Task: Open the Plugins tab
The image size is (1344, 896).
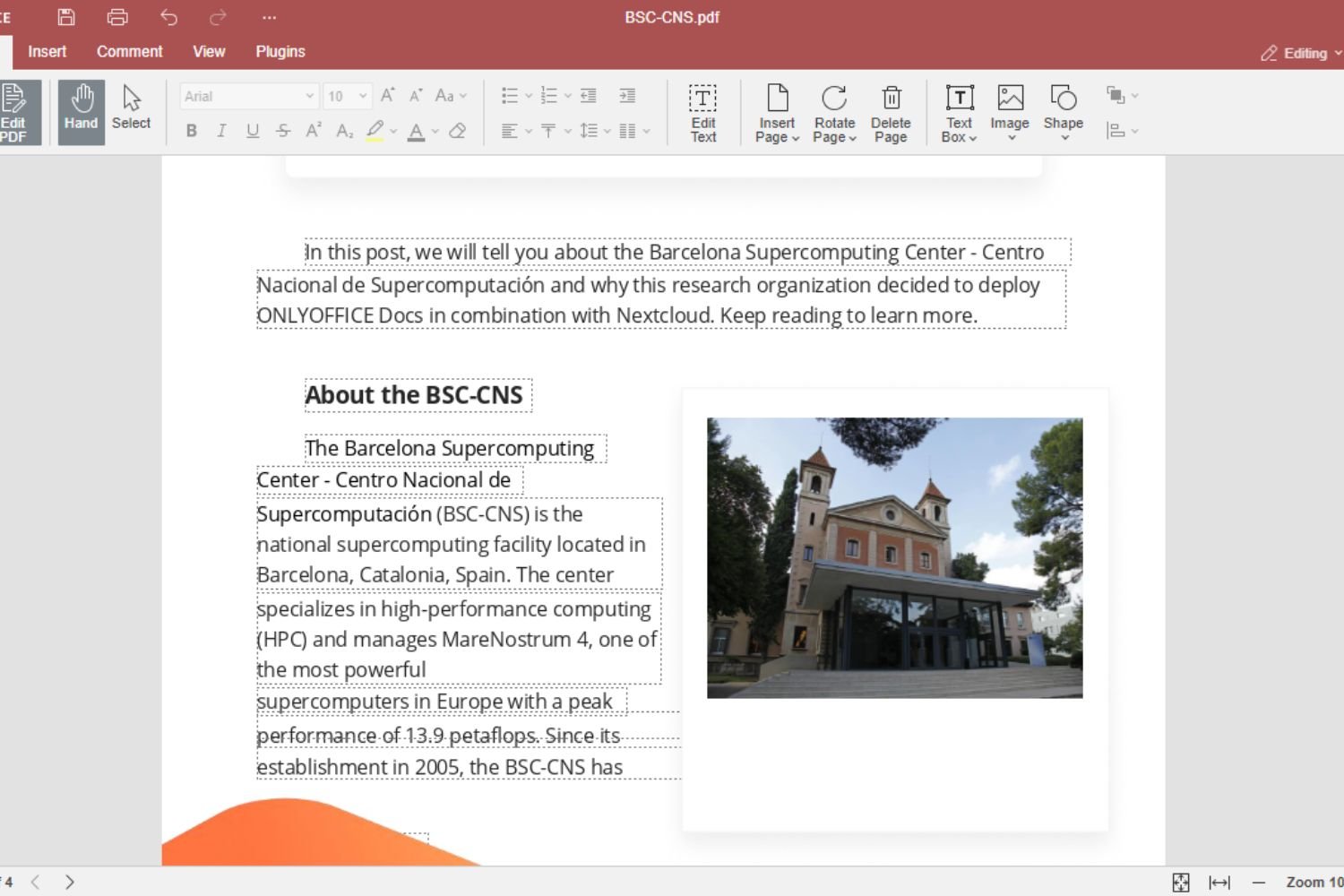Action: point(280,52)
